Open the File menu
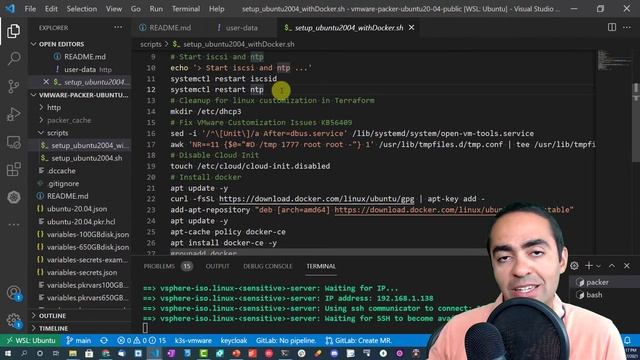 pos(30,9)
